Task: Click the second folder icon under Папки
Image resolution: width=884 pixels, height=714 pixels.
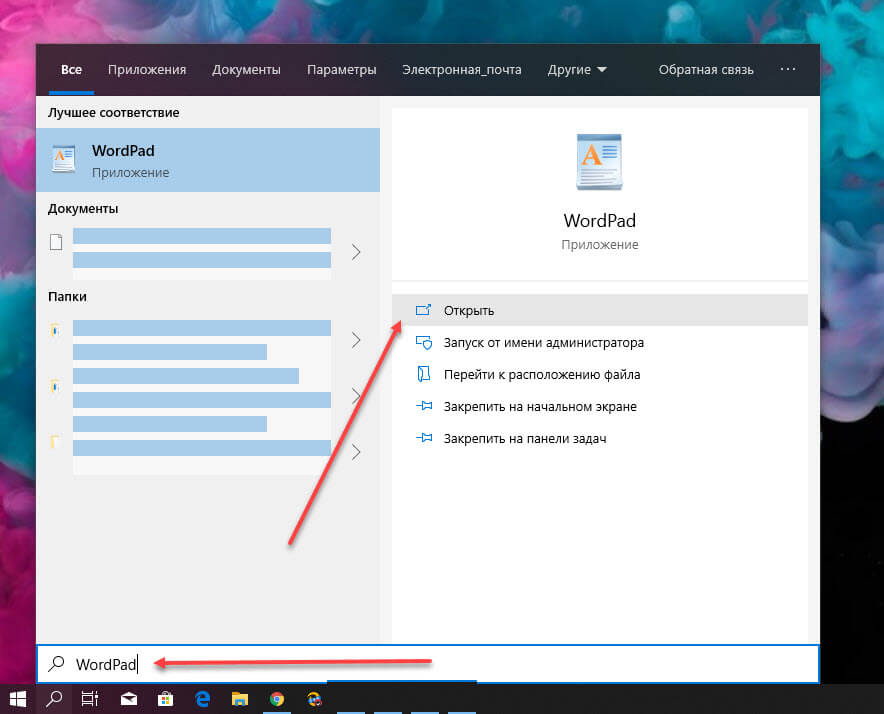Action: point(55,386)
